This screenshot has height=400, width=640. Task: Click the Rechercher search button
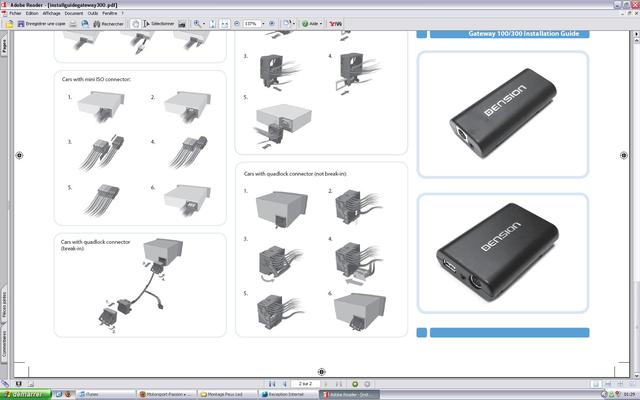(x=108, y=24)
